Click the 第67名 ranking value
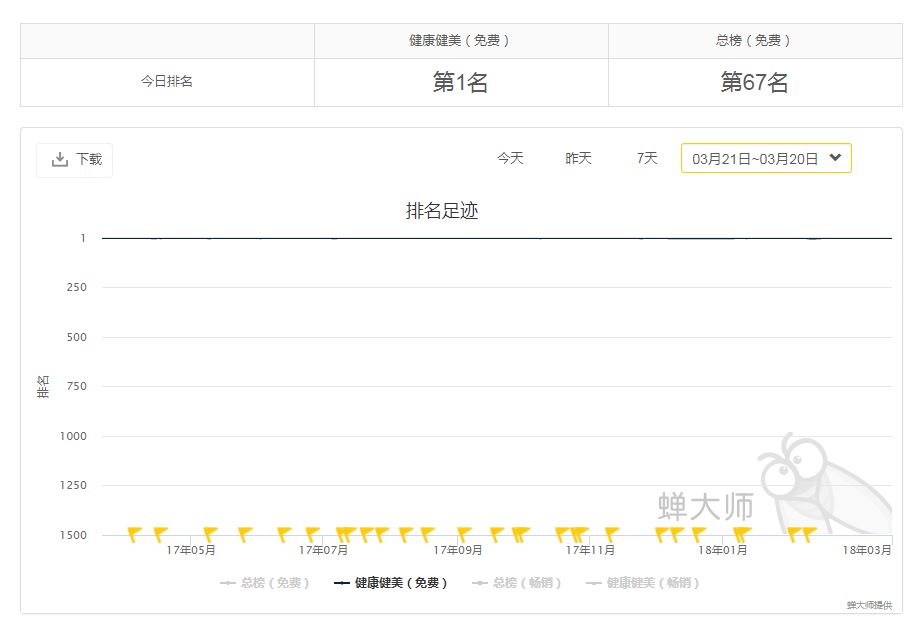This screenshot has width=918, height=639. tap(754, 83)
